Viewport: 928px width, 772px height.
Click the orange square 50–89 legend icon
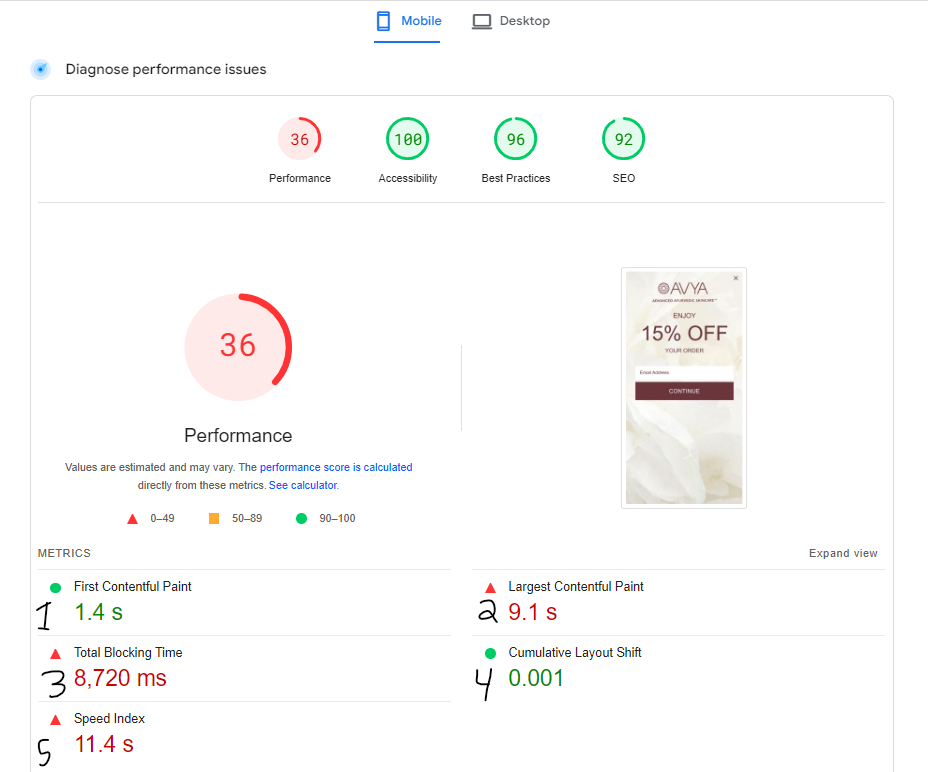[x=214, y=519]
